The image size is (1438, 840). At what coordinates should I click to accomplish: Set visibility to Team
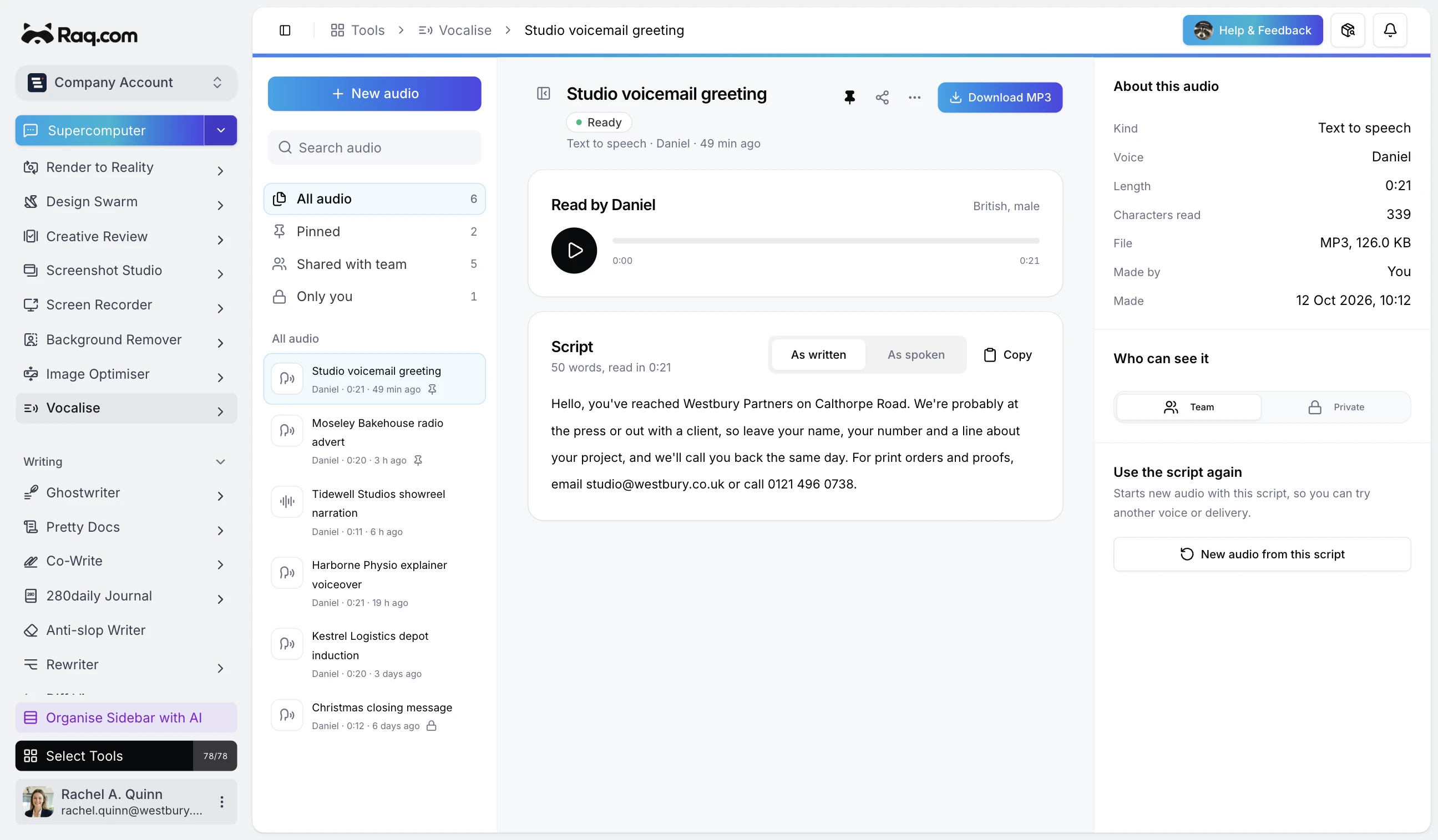coord(1189,407)
